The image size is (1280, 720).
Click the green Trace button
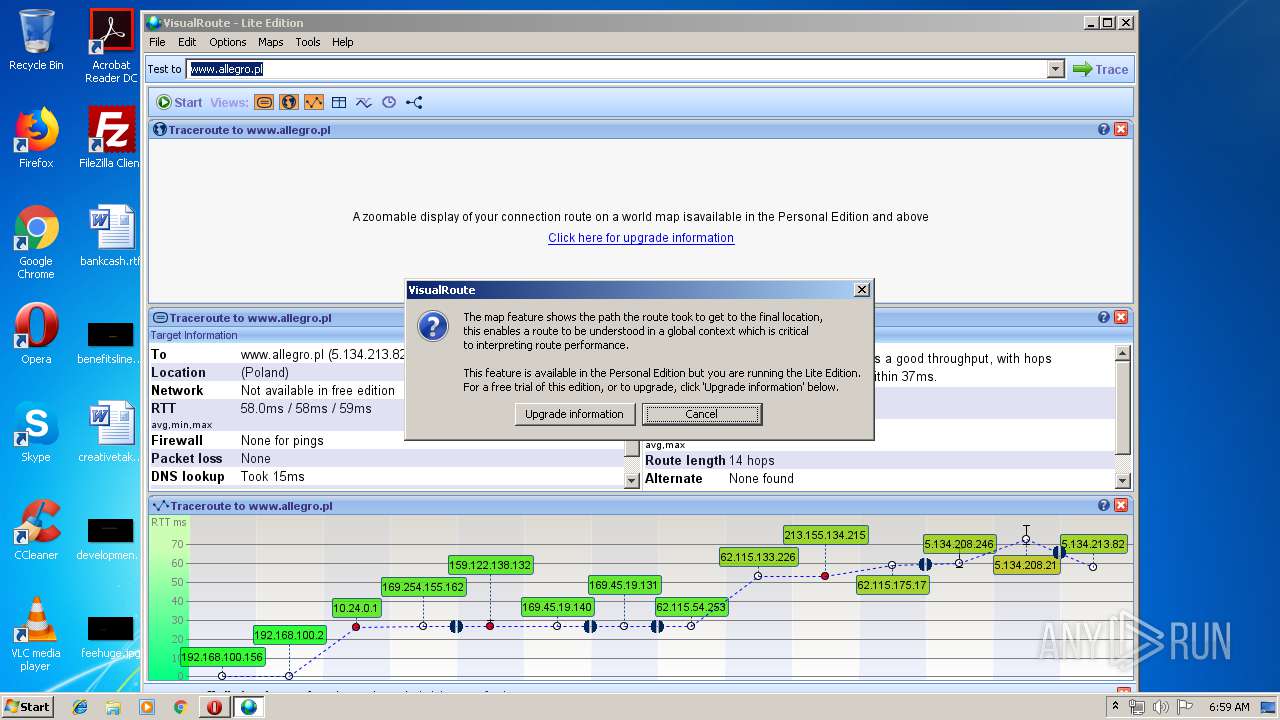[x=1100, y=69]
